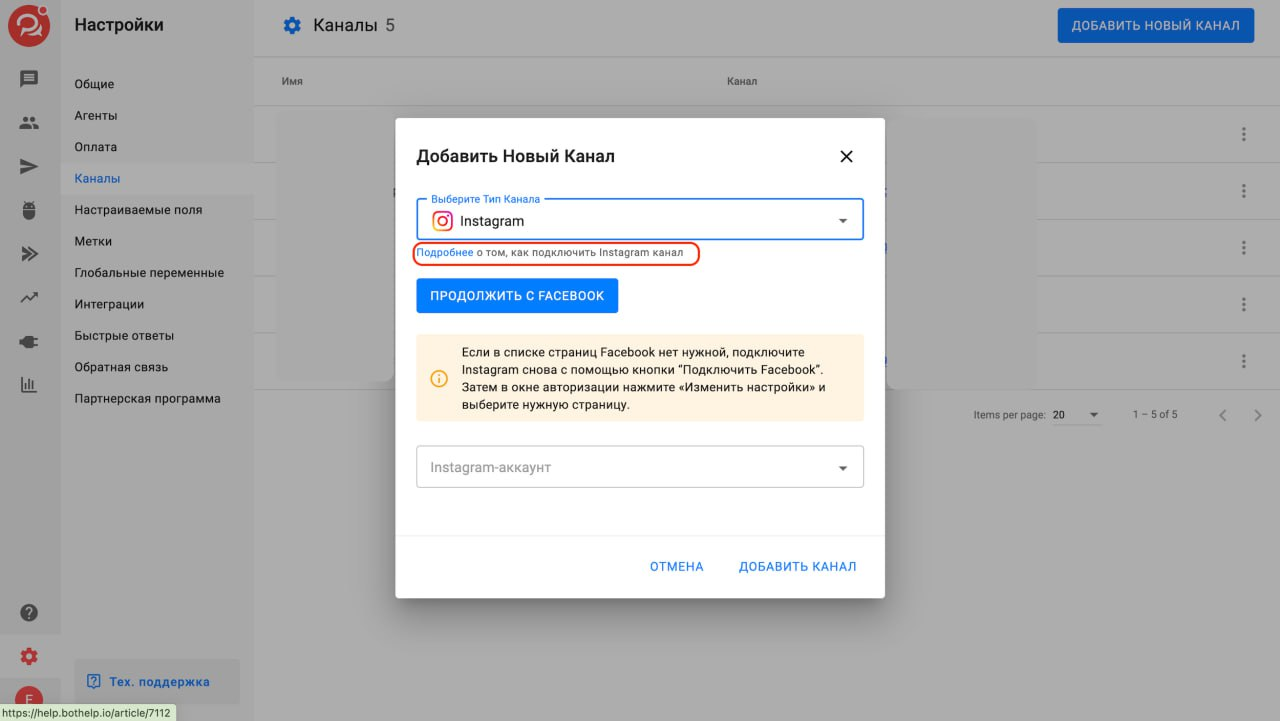Open Интеграции settings section
Viewport: 1280px width, 721px height.
coord(109,304)
